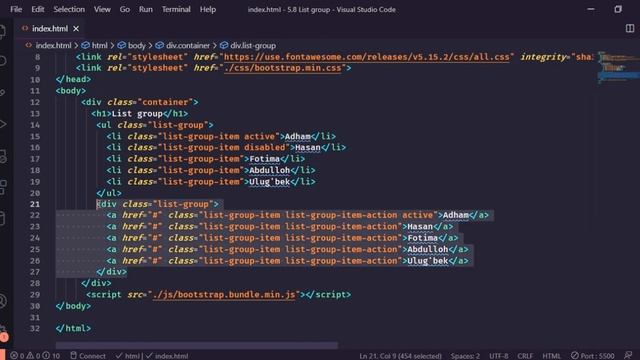Change language mode via HTML

click(551, 356)
